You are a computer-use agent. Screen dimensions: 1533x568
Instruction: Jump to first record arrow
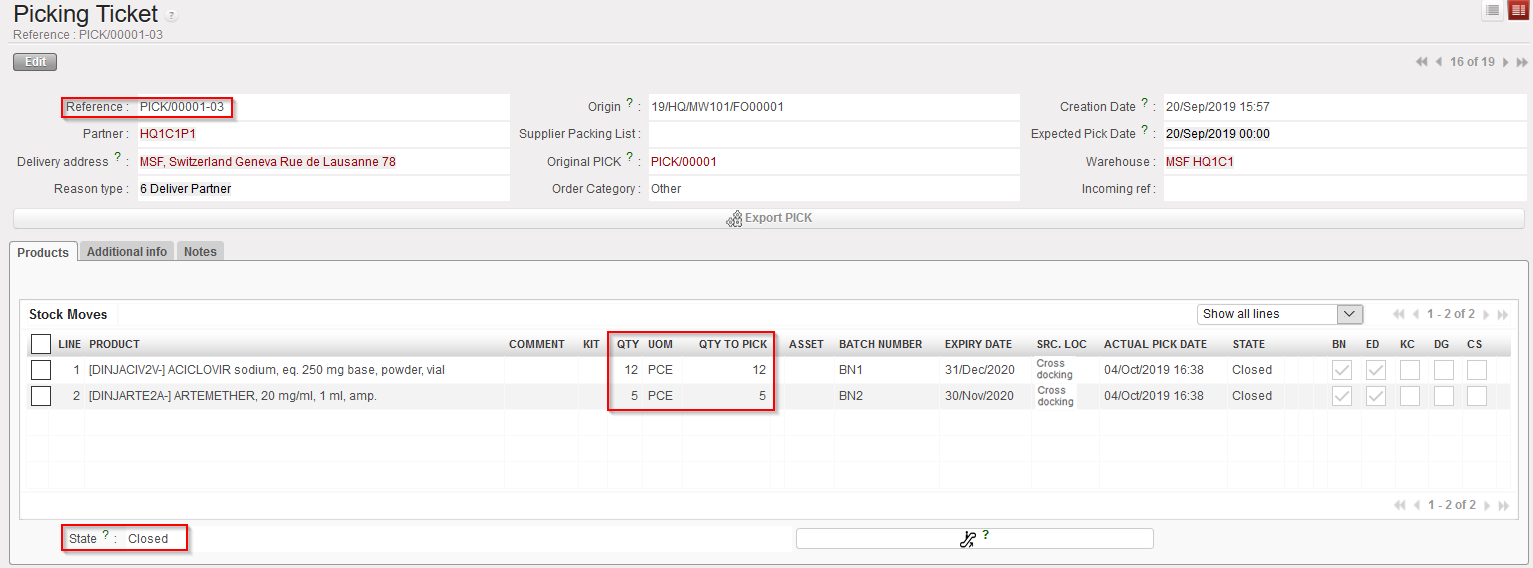[x=1421, y=62]
